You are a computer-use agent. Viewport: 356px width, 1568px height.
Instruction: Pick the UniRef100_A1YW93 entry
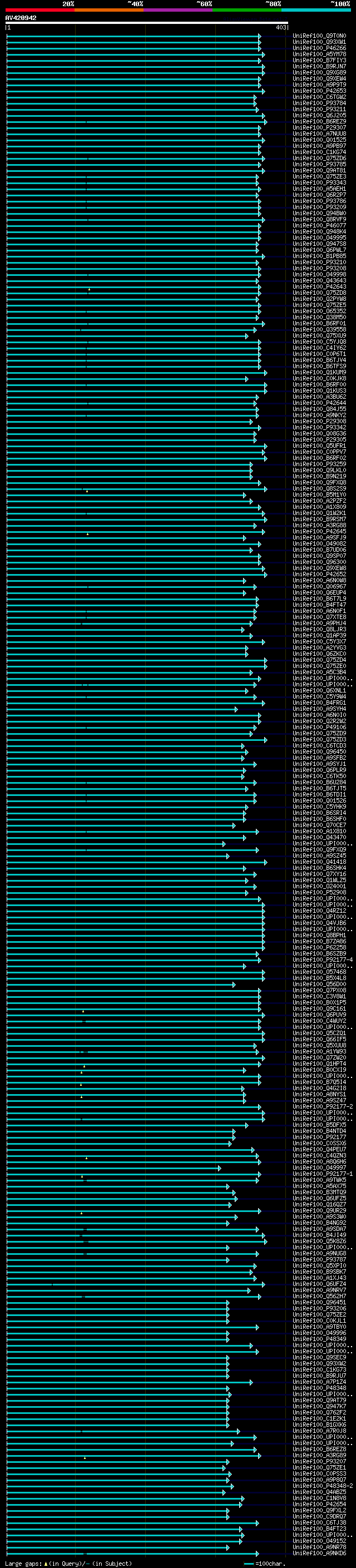click(319, 1051)
